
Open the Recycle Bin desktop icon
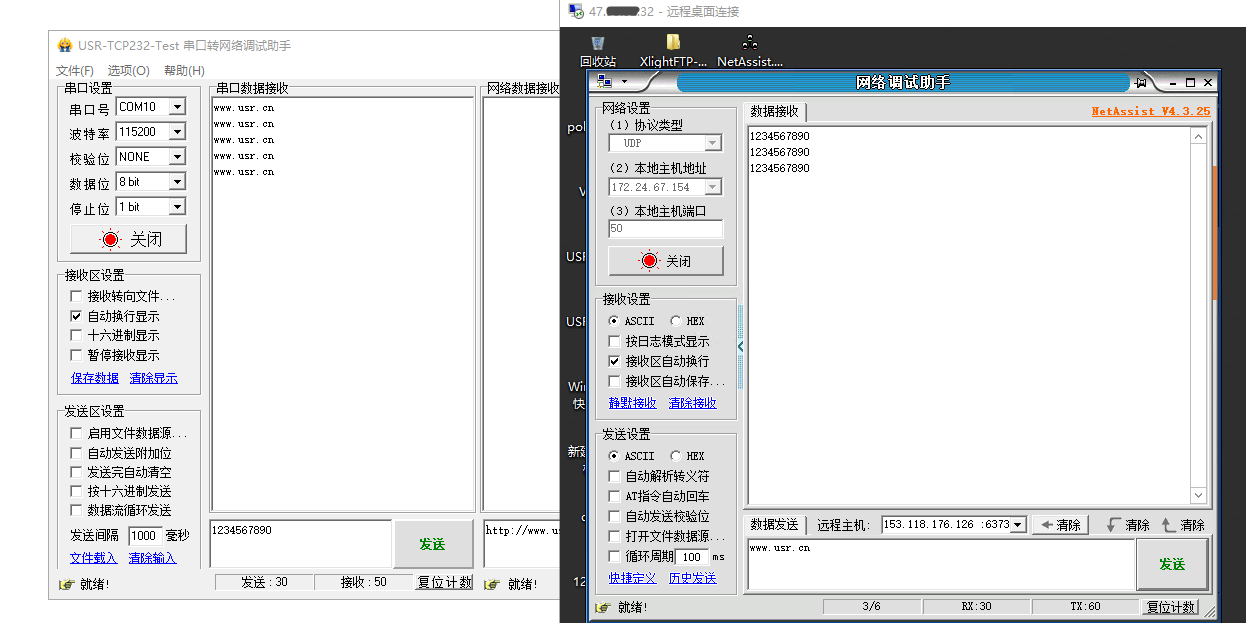598,44
